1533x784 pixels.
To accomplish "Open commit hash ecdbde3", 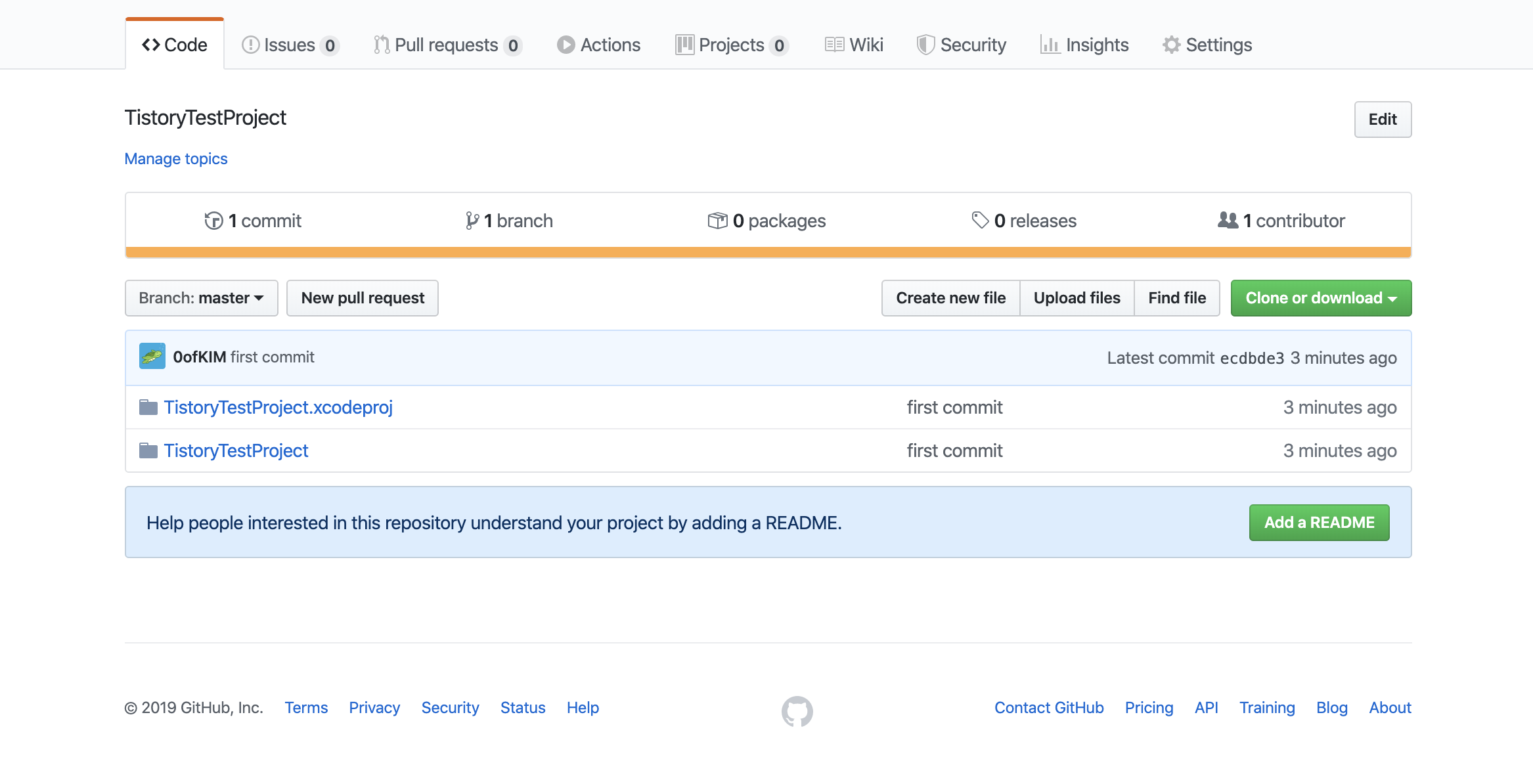I will pos(1252,358).
